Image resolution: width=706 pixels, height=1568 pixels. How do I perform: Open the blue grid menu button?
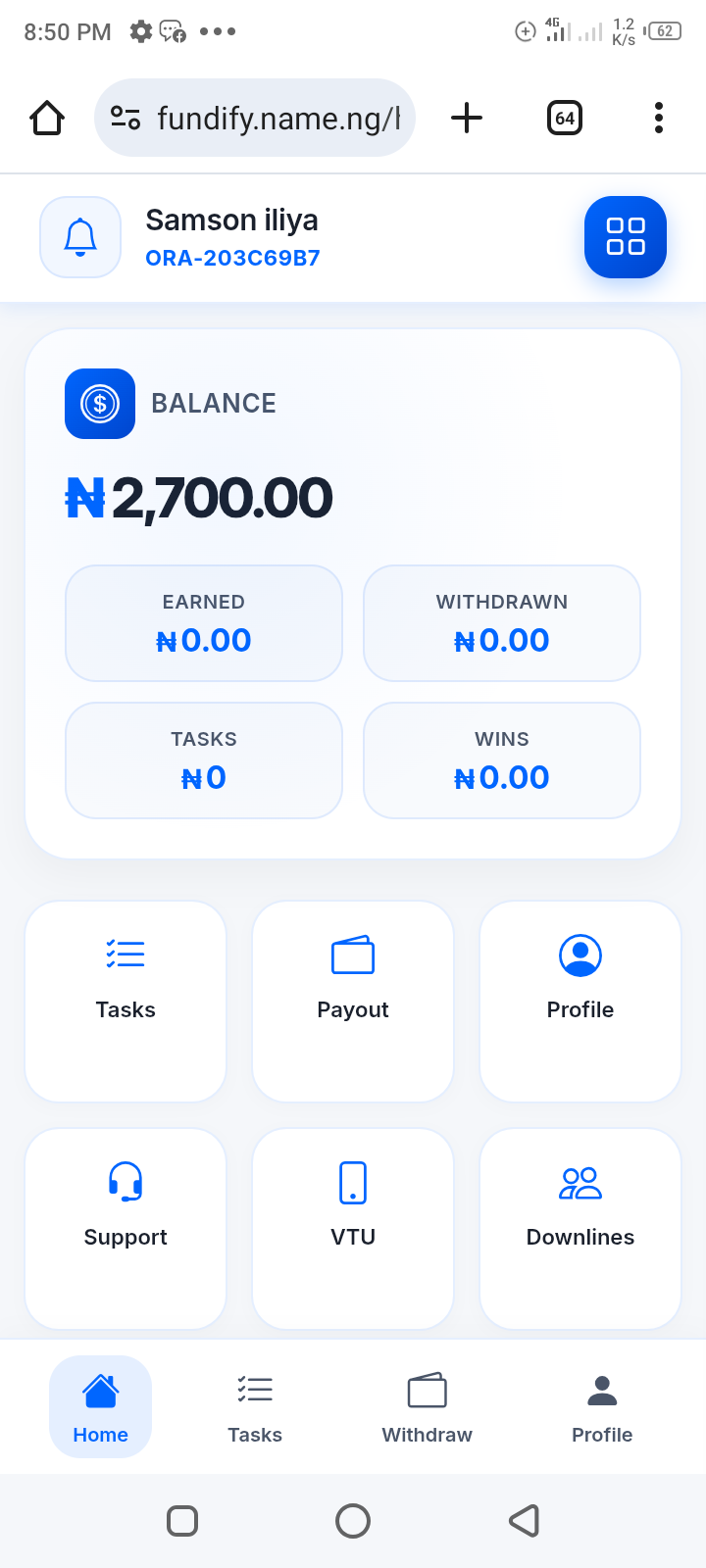(x=625, y=237)
